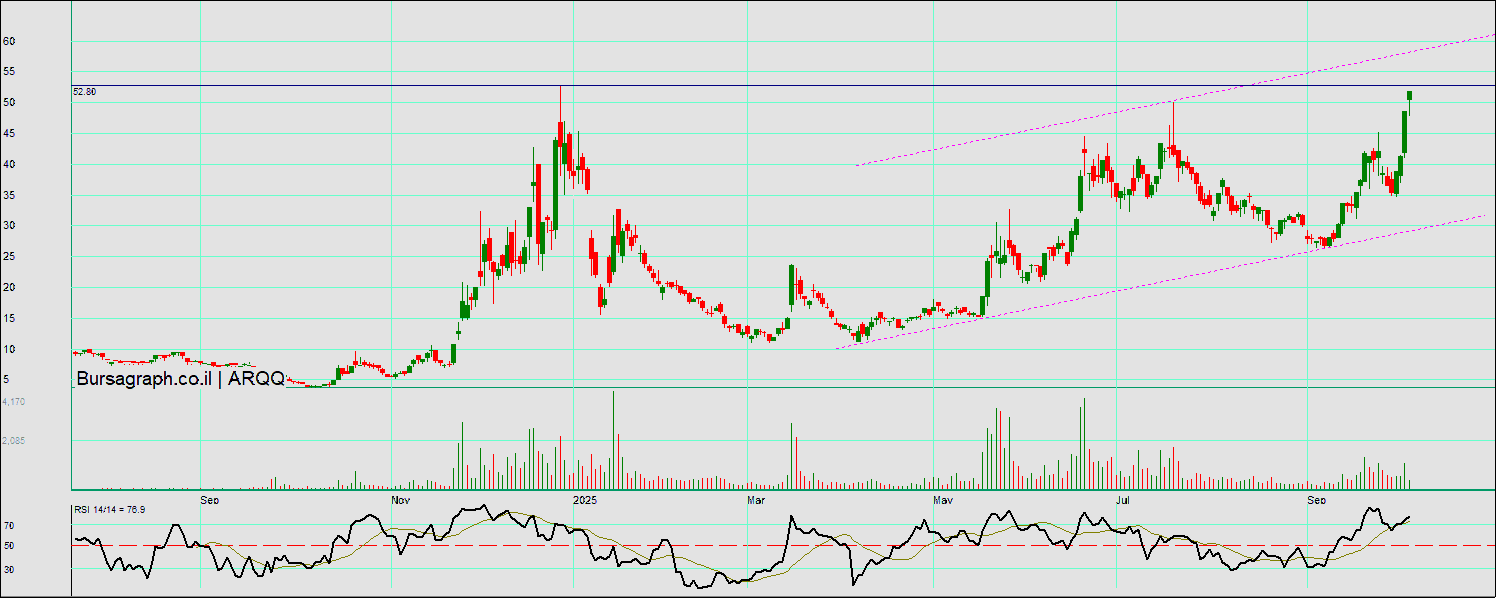
Task: Click the Jul date axis label
Action: pos(1123,499)
